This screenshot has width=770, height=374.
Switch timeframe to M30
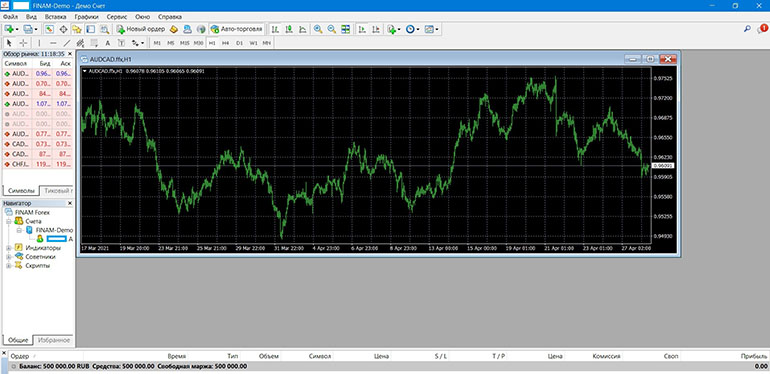198,43
